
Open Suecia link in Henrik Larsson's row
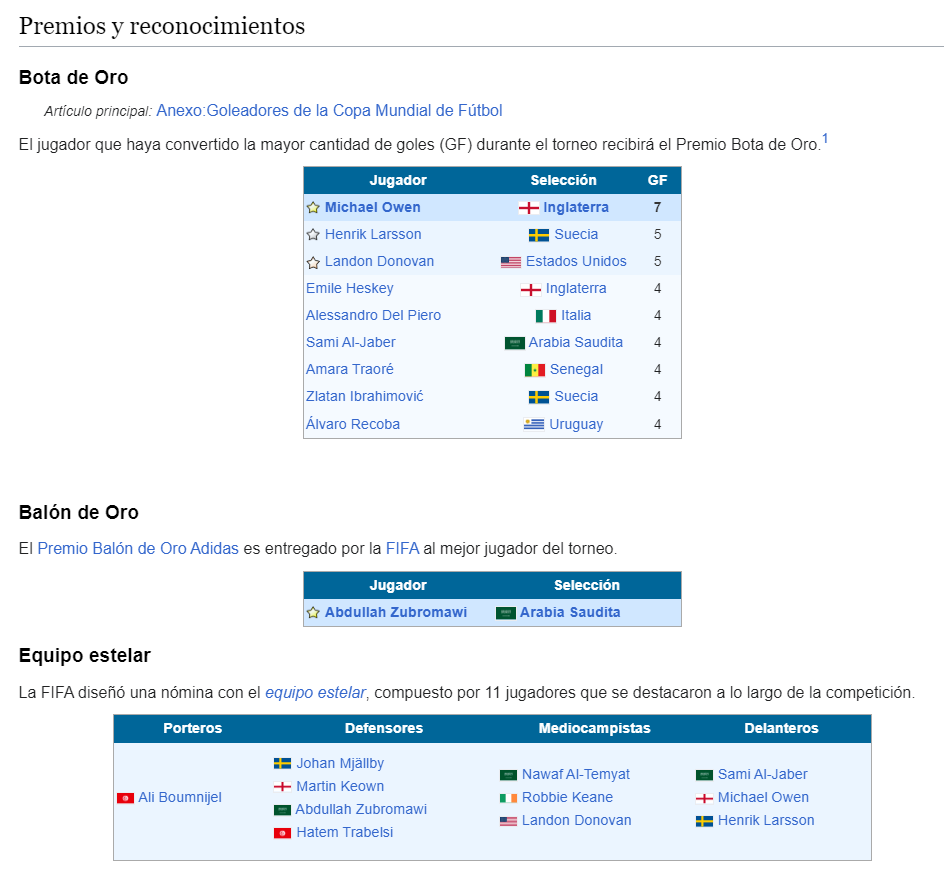click(576, 234)
